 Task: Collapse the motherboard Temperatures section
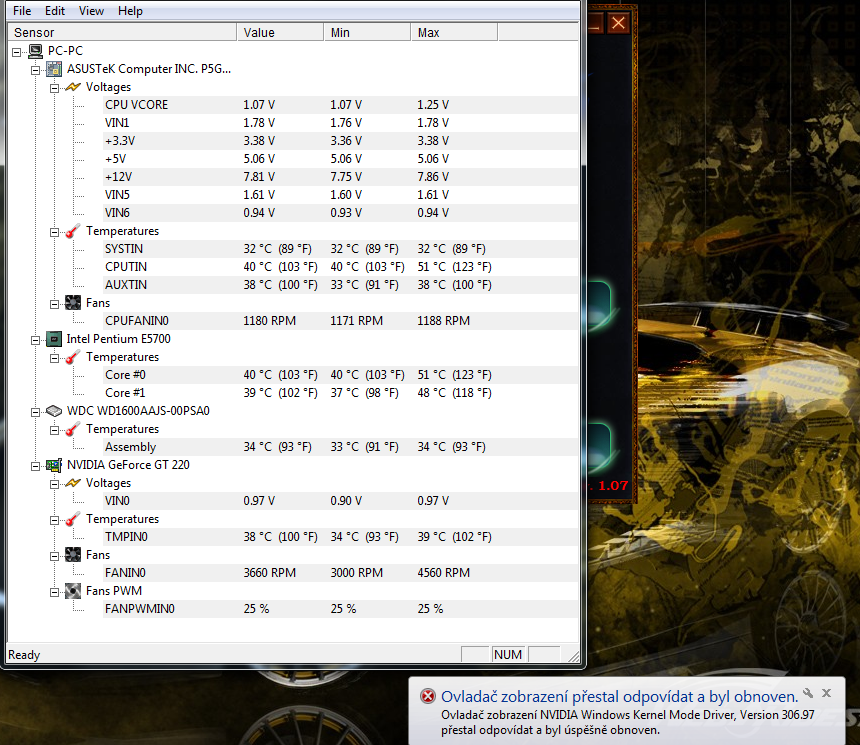[54, 232]
